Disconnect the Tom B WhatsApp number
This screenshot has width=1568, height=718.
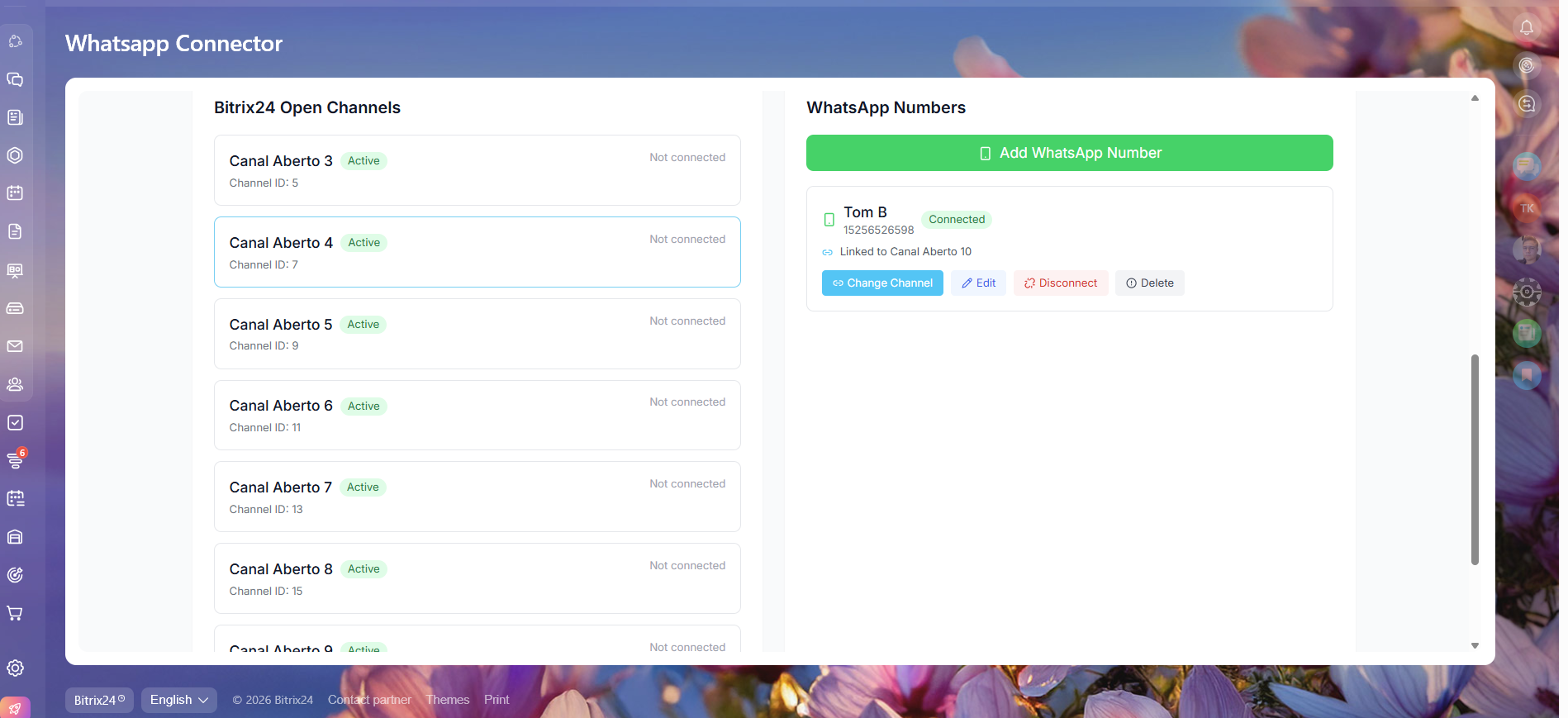tap(1060, 283)
